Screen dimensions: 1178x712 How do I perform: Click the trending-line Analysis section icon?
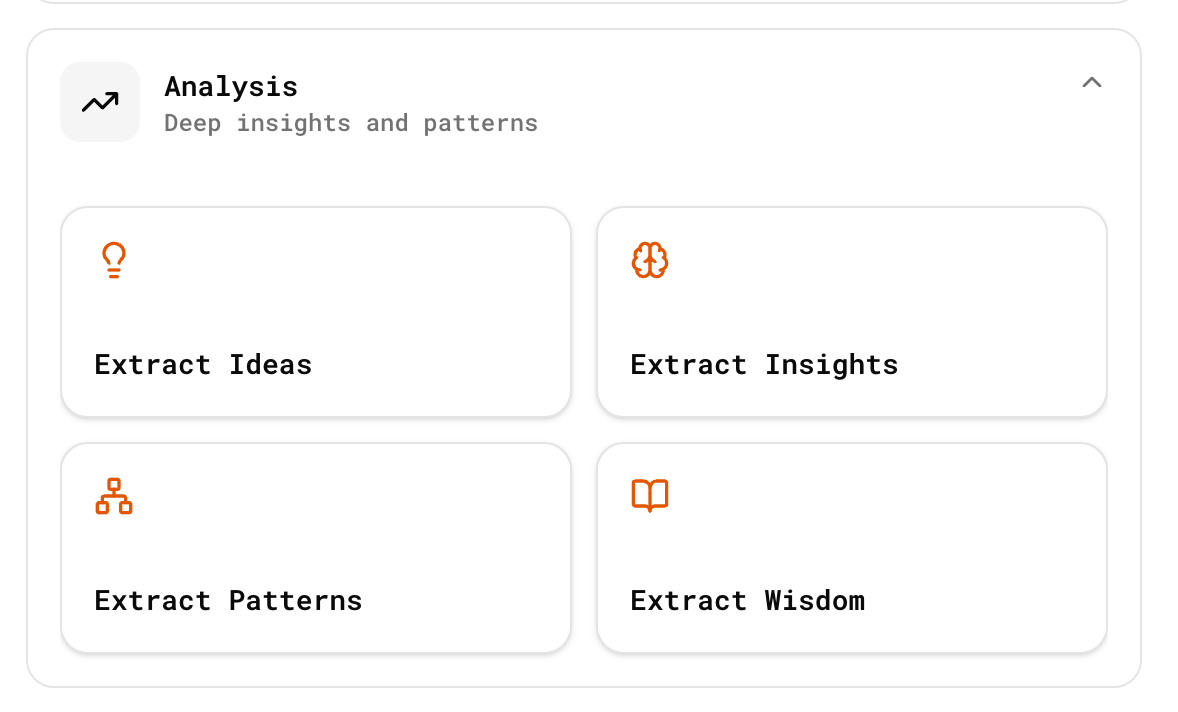pyautogui.click(x=100, y=101)
